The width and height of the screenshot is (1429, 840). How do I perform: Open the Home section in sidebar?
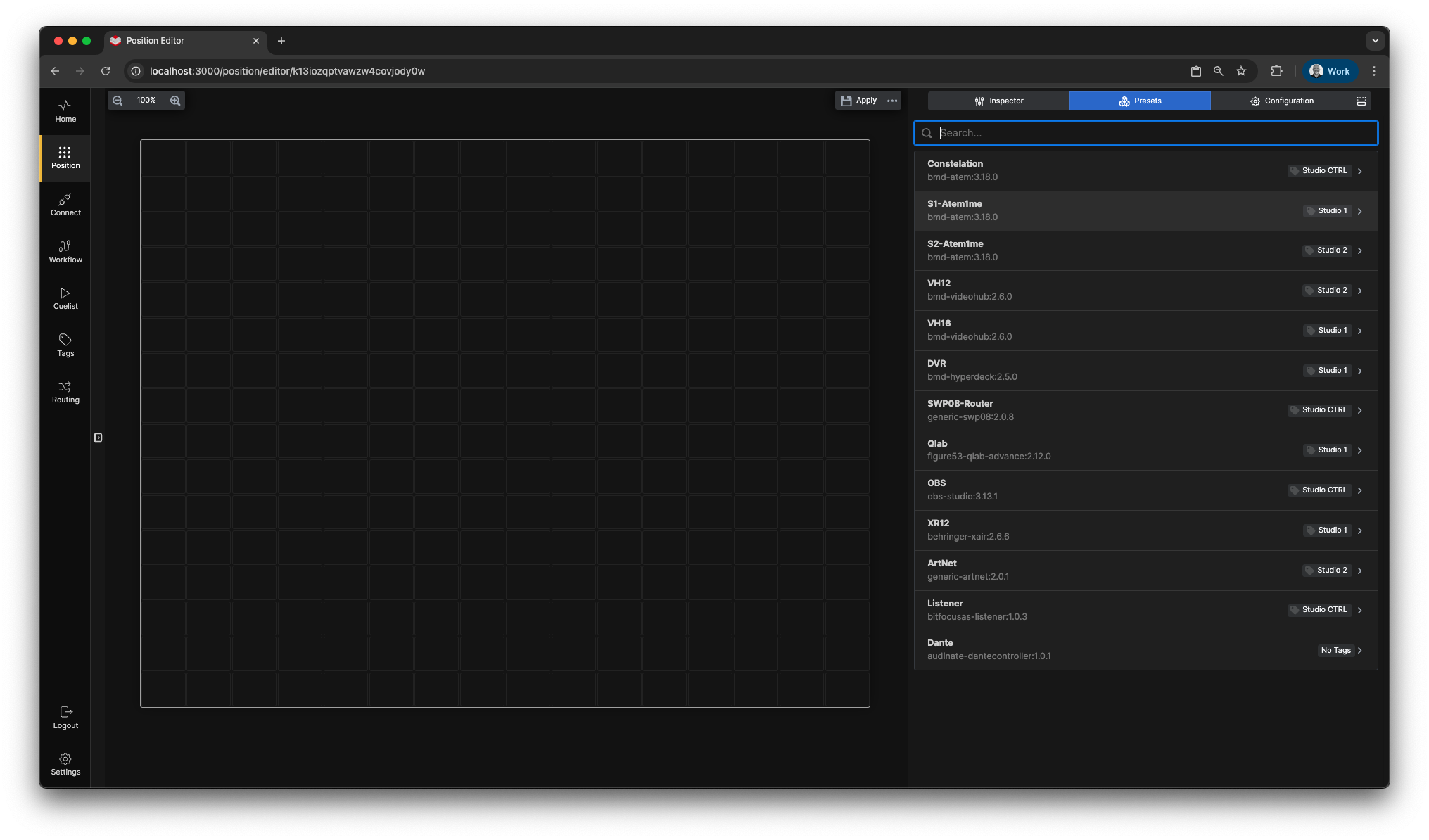pyautogui.click(x=65, y=111)
